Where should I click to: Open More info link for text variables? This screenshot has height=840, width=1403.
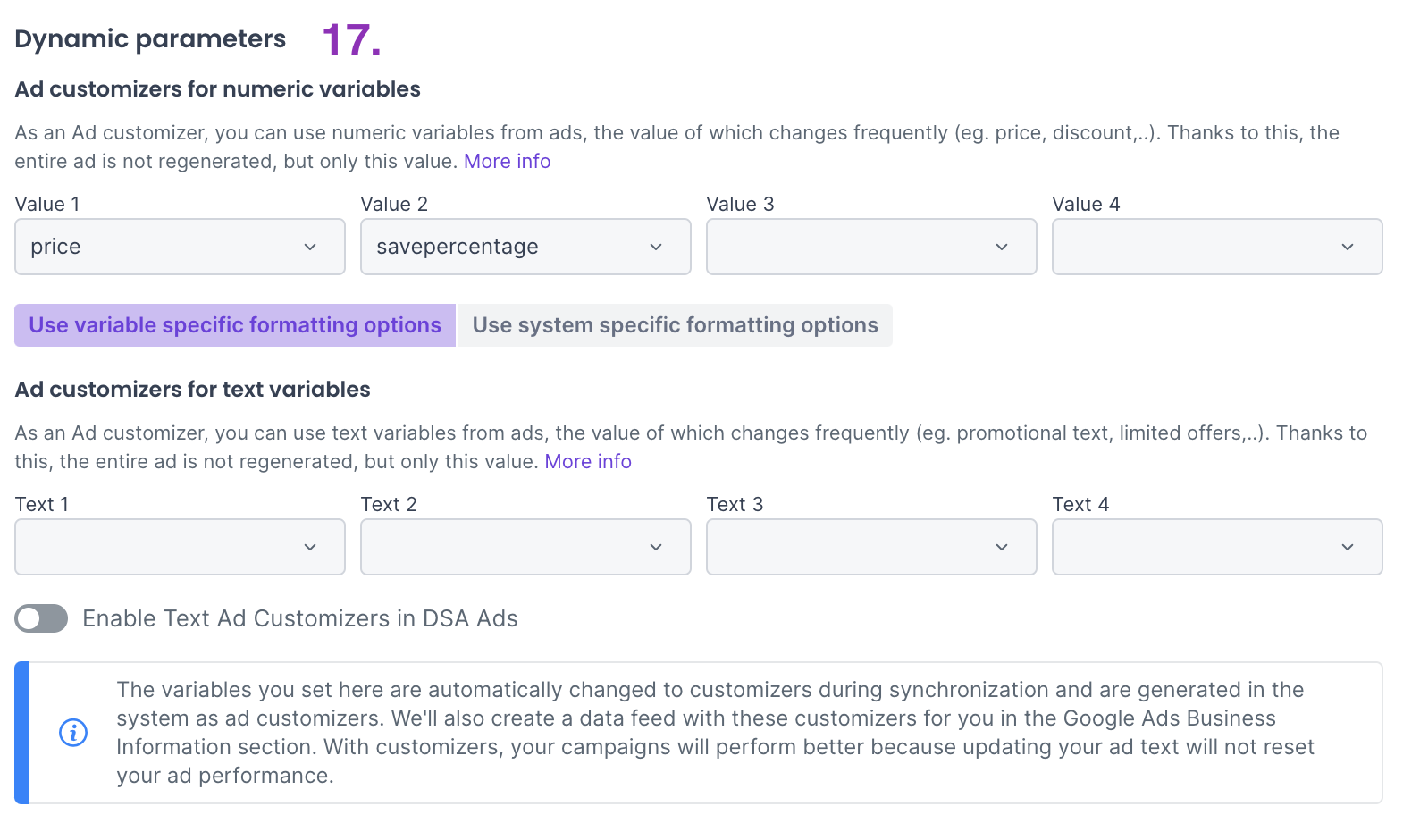click(x=588, y=462)
